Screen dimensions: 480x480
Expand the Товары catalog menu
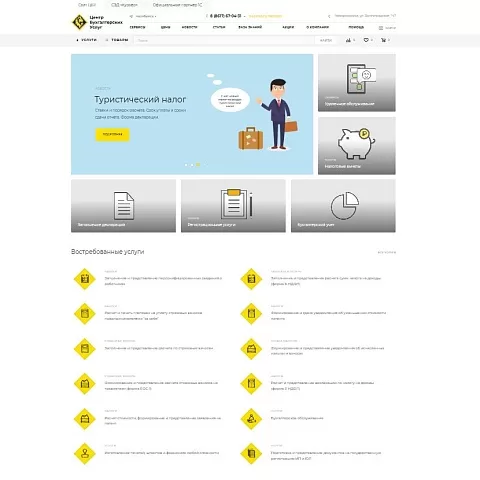pos(117,40)
